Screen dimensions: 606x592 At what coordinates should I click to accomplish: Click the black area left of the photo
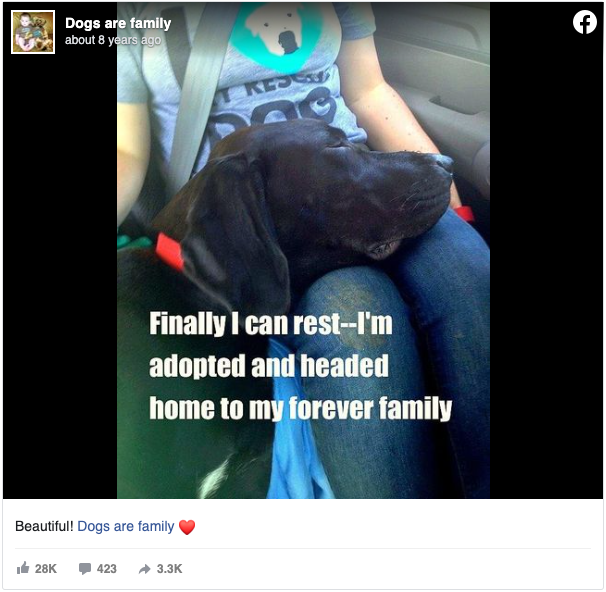tap(60, 270)
